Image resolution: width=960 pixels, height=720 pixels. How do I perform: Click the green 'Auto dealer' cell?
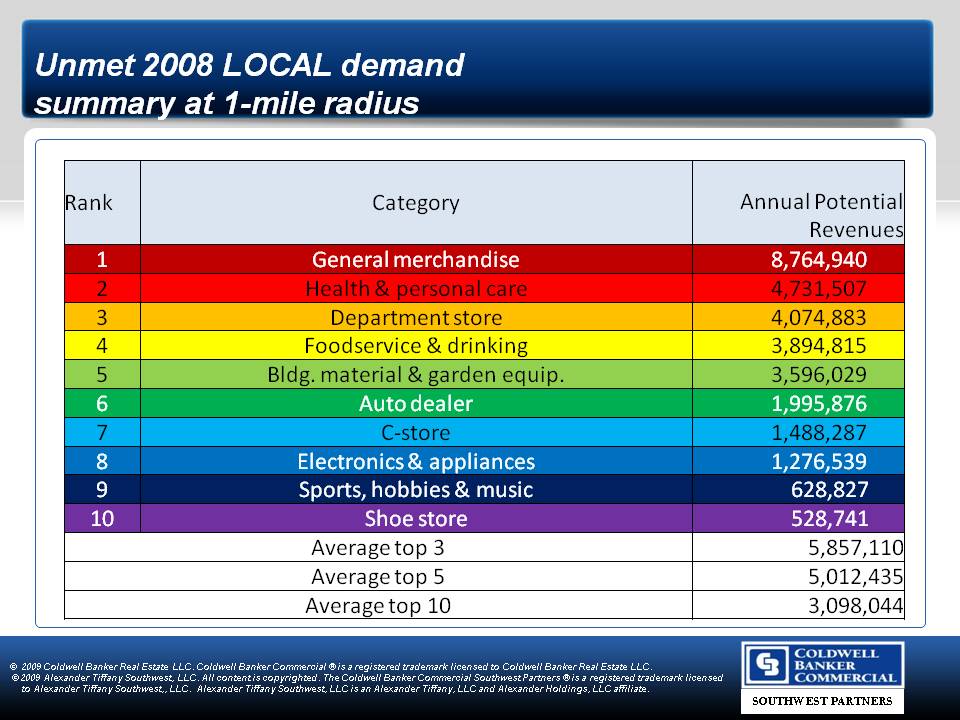415,404
